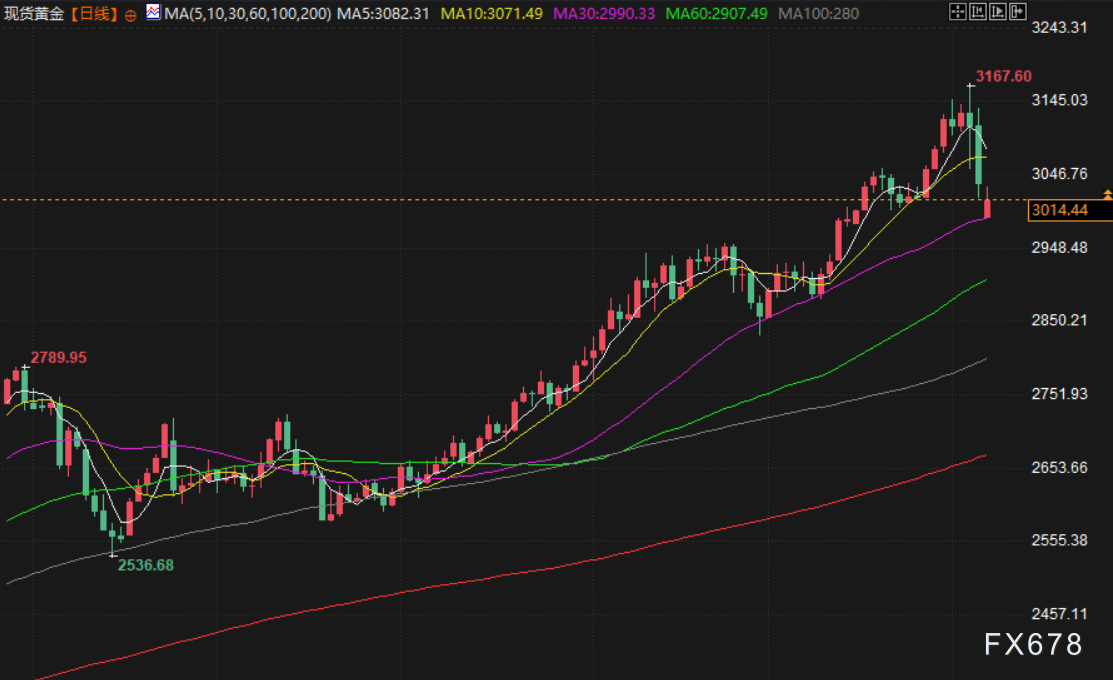This screenshot has height=680, width=1113.
Task: Select the green MA60 indicator label
Action: tap(716, 13)
